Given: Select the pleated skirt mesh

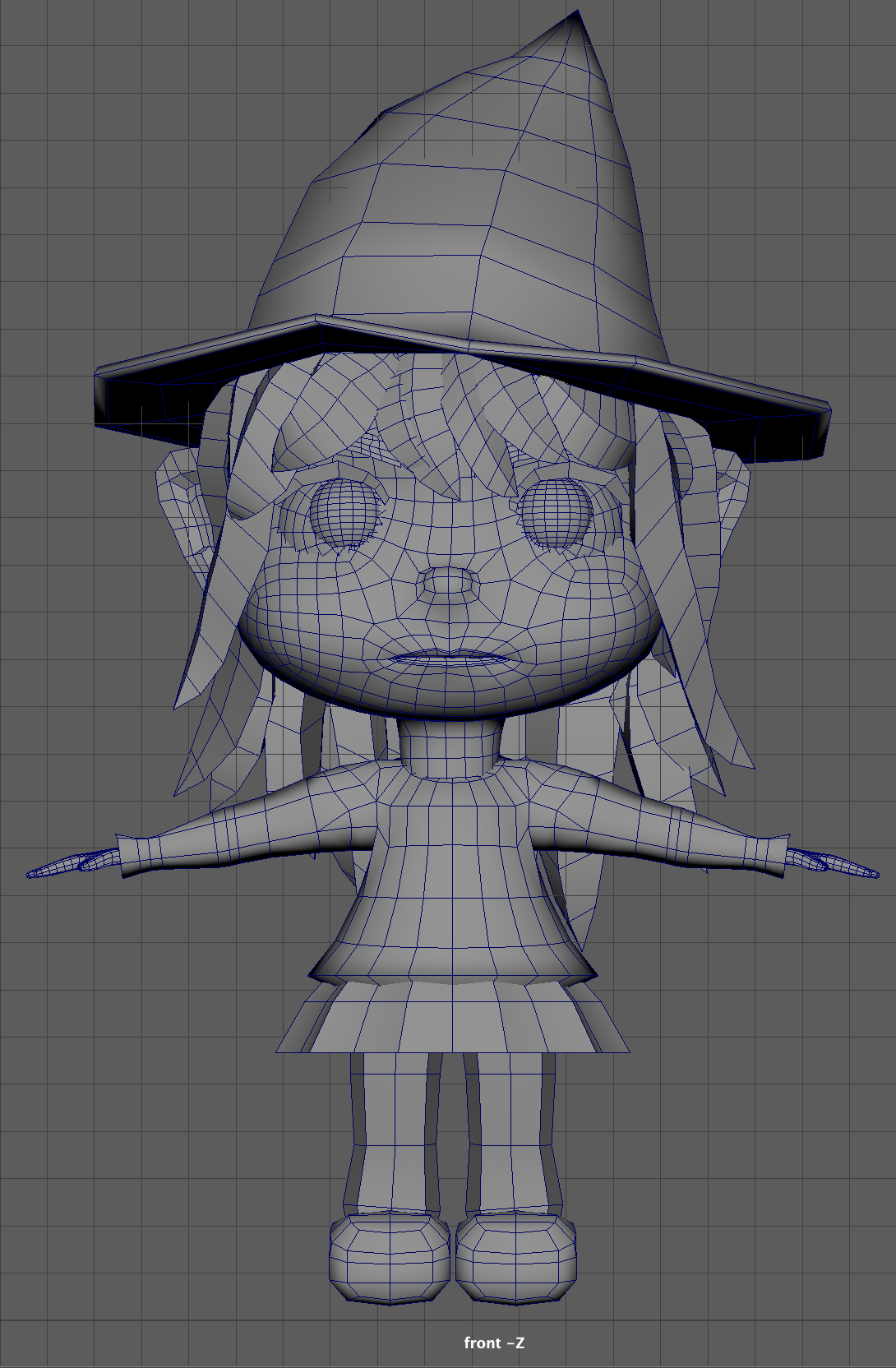Looking at the screenshot, I should pyautogui.click(x=453, y=1015).
